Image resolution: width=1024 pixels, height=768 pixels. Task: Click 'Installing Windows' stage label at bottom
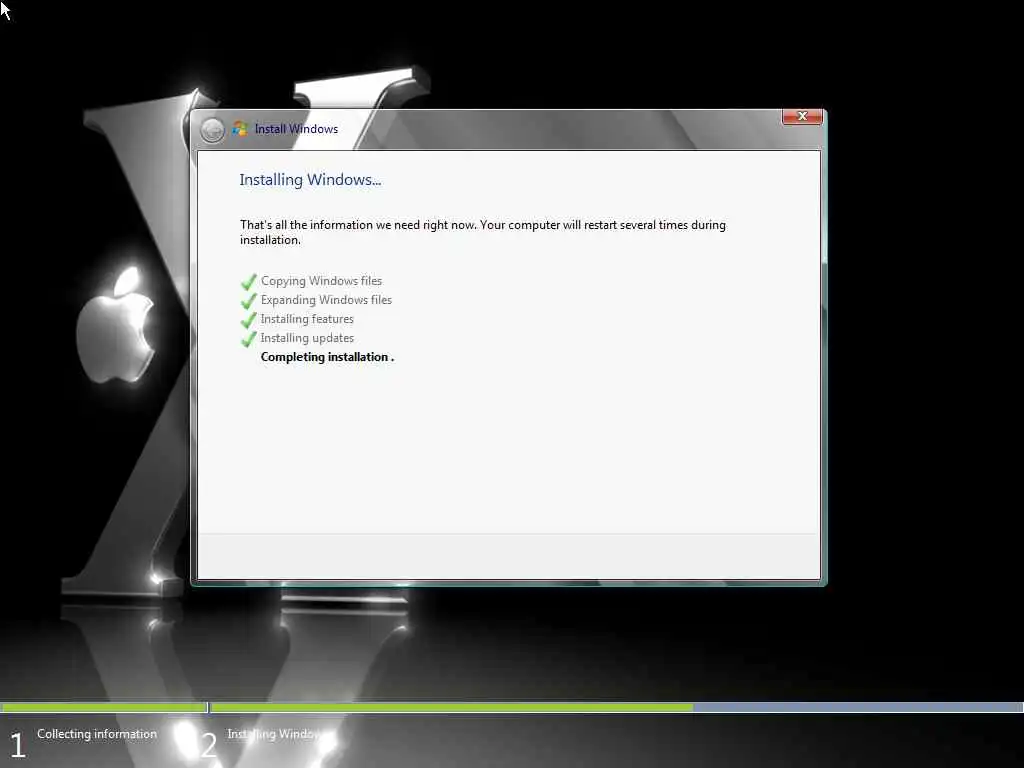pyautogui.click(x=276, y=734)
